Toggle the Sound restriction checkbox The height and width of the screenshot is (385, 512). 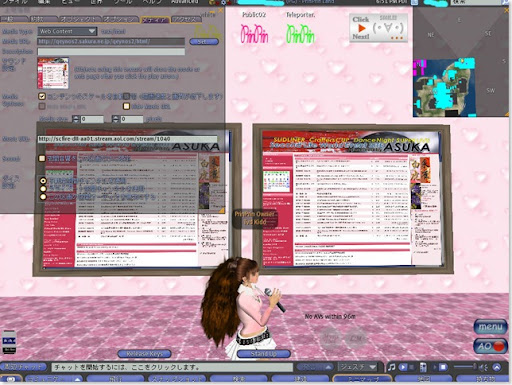[x=42, y=158]
